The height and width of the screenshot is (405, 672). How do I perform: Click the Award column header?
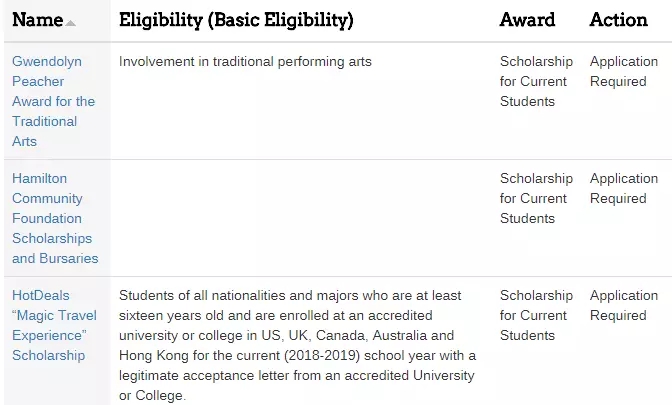pyautogui.click(x=525, y=20)
